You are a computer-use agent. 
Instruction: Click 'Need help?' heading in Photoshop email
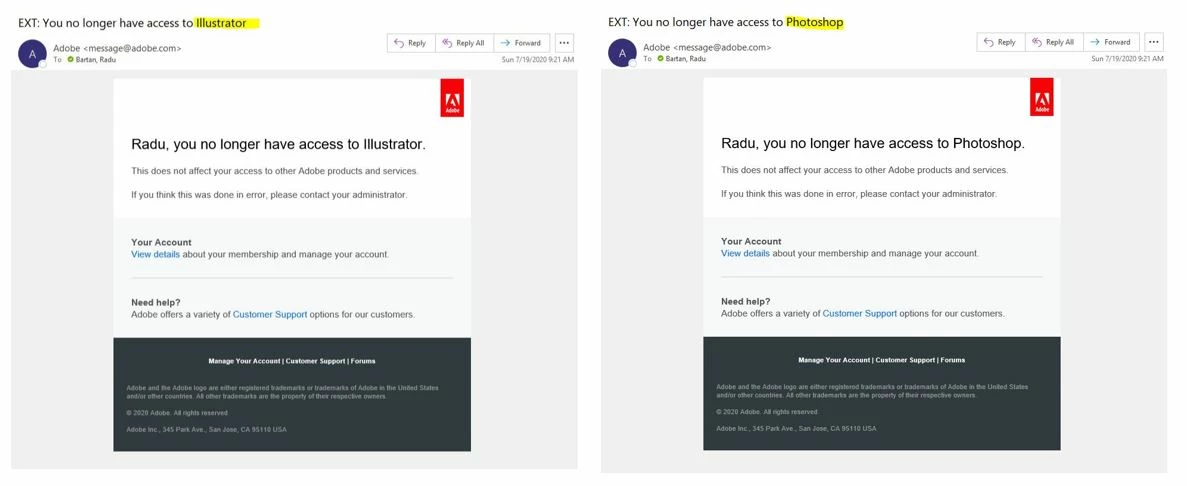click(746, 301)
